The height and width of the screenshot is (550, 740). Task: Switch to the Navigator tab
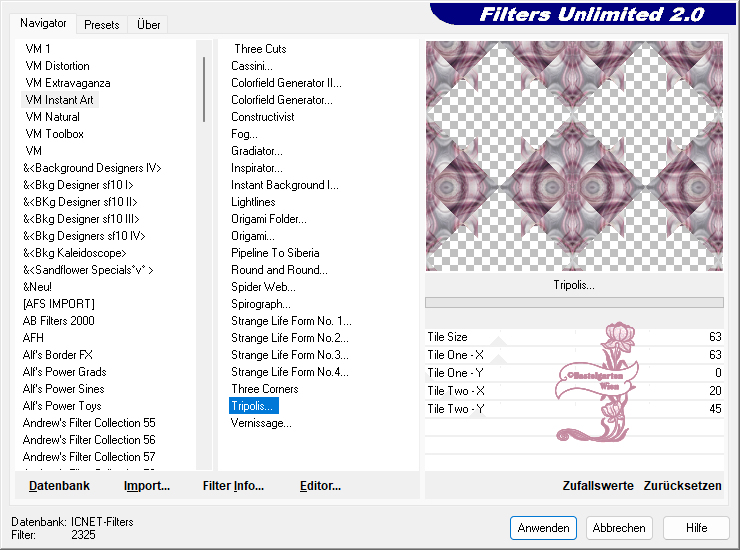click(43, 23)
